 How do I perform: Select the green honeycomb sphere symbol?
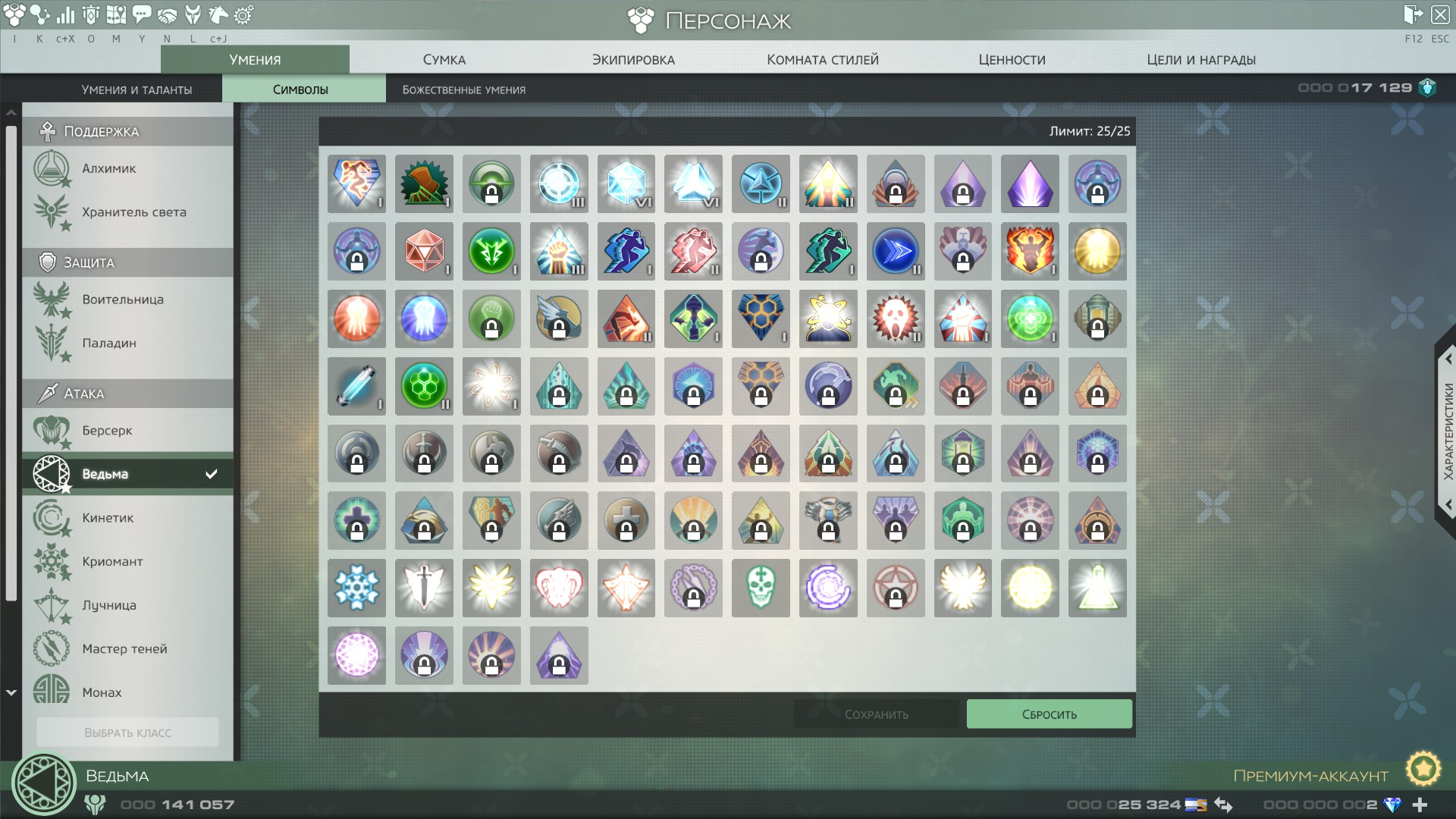pos(424,386)
